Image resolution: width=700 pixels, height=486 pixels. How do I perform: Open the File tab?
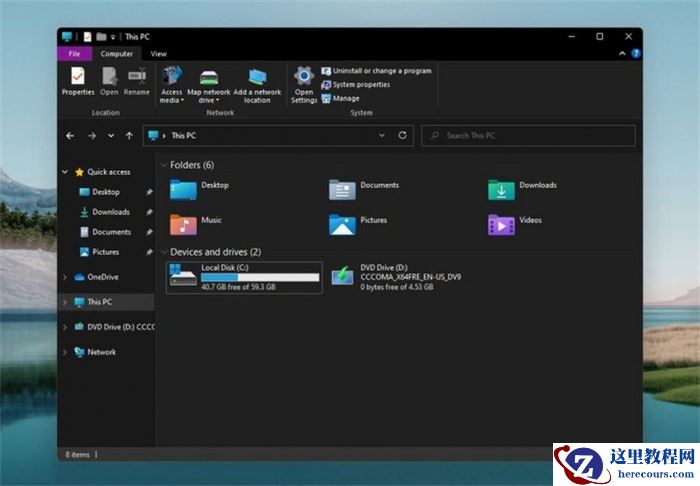[75, 54]
